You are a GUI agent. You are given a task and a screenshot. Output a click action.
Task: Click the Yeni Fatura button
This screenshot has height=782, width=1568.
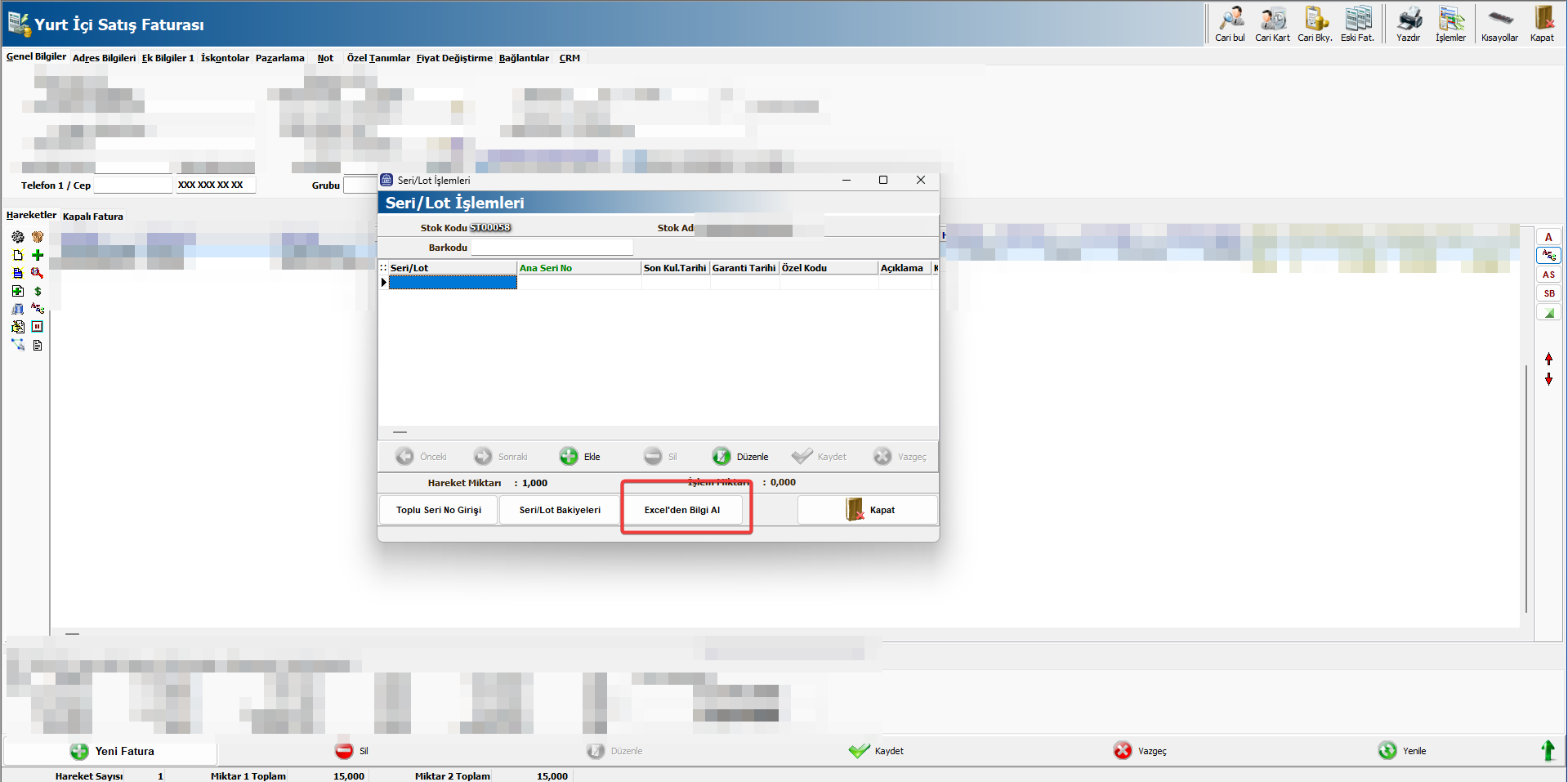(x=112, y=751)
